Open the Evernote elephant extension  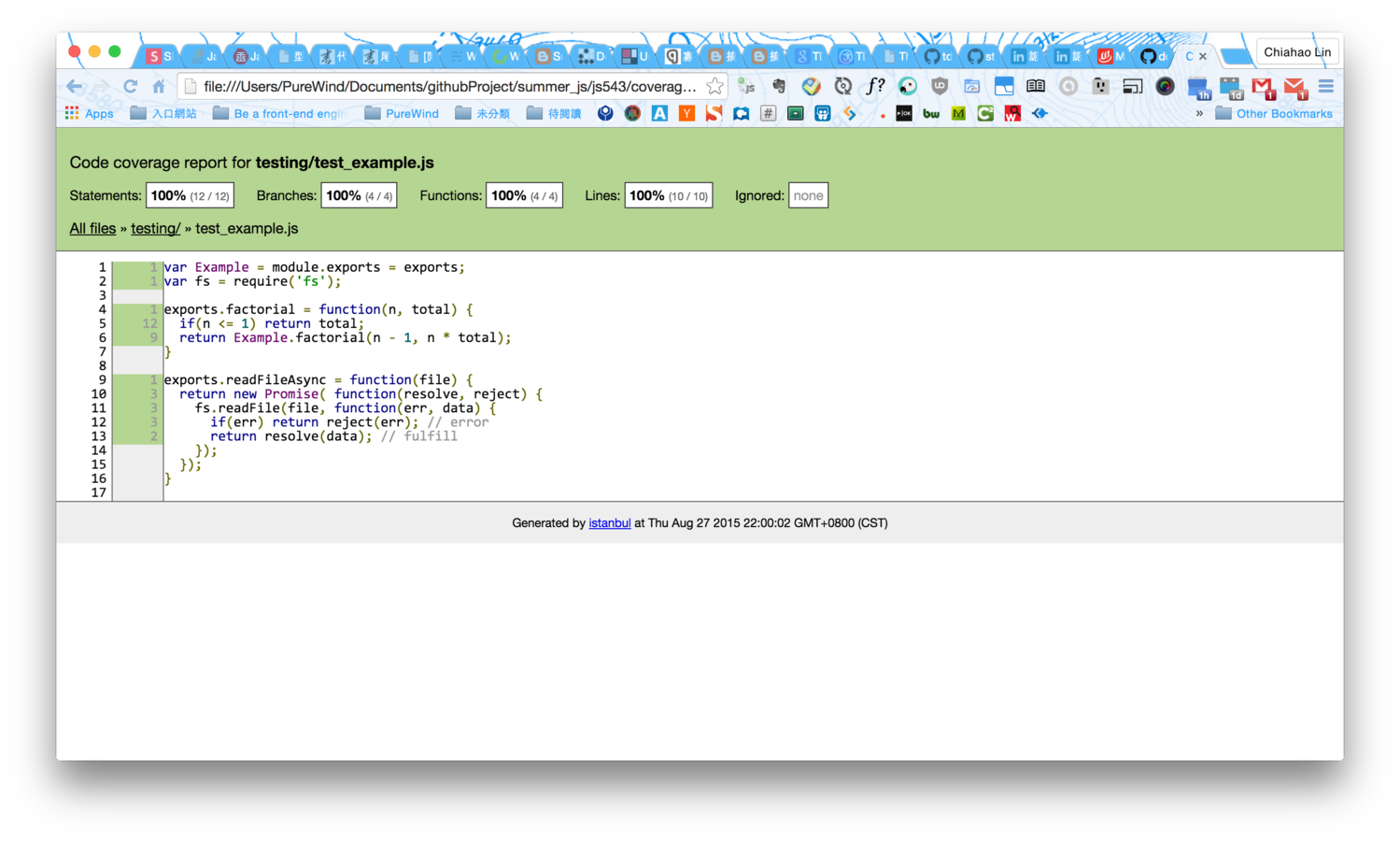point(778,87)
